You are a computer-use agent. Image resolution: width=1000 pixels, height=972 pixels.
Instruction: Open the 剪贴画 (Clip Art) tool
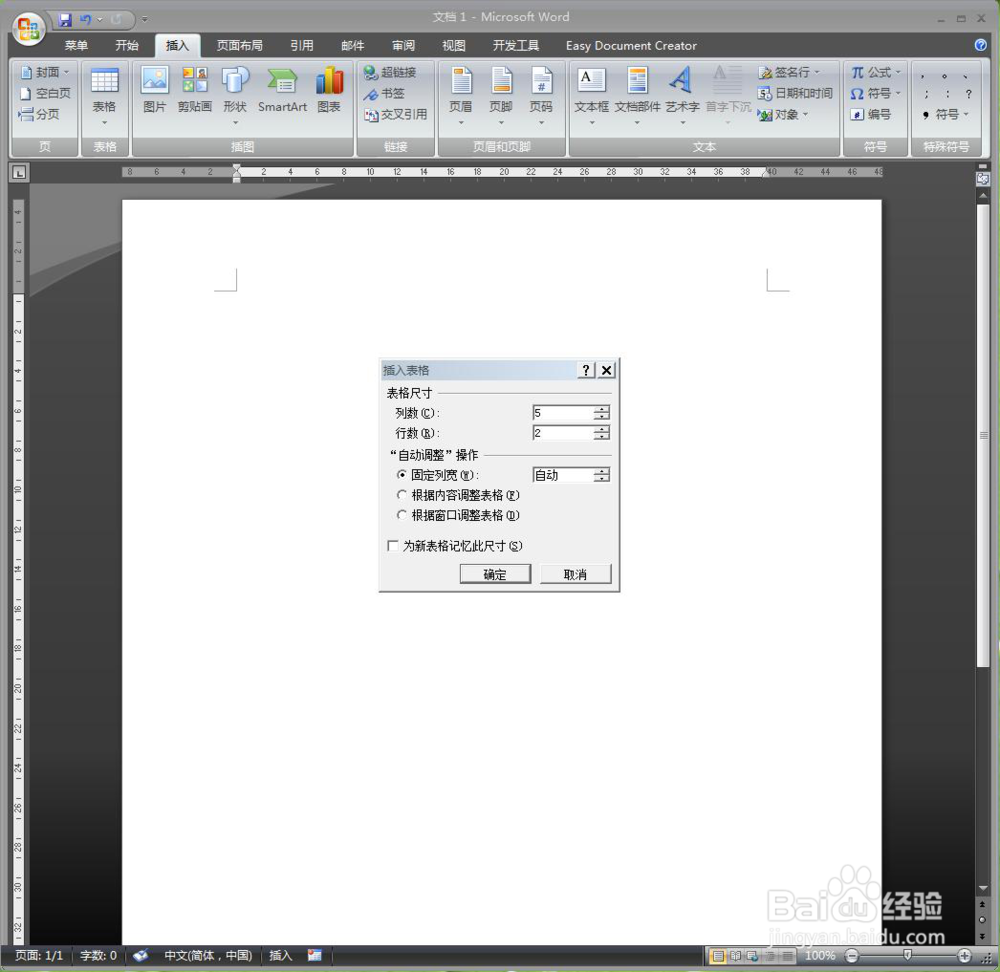tap(194, 90)
